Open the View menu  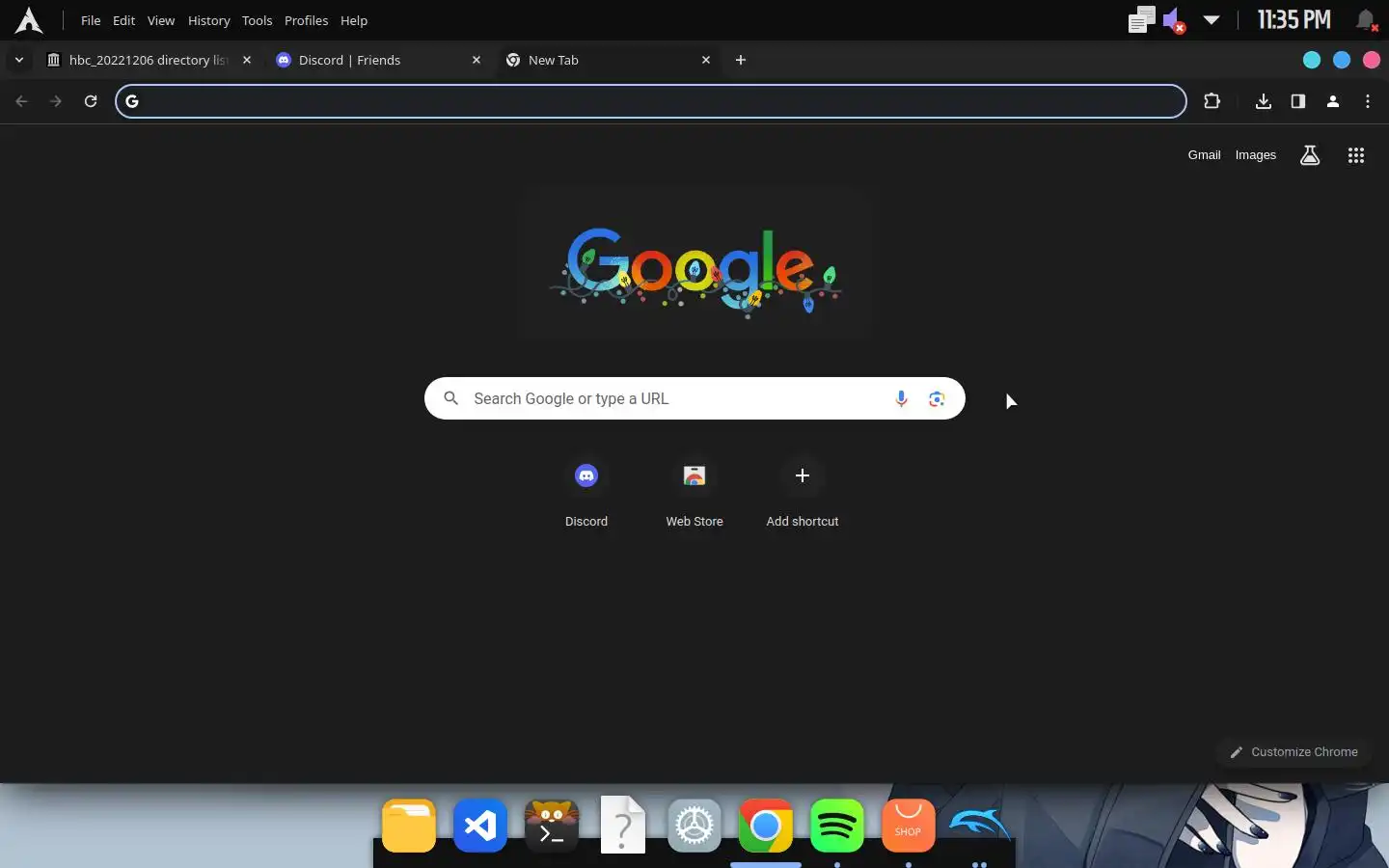pyautogui.click(x=160, y=20)
